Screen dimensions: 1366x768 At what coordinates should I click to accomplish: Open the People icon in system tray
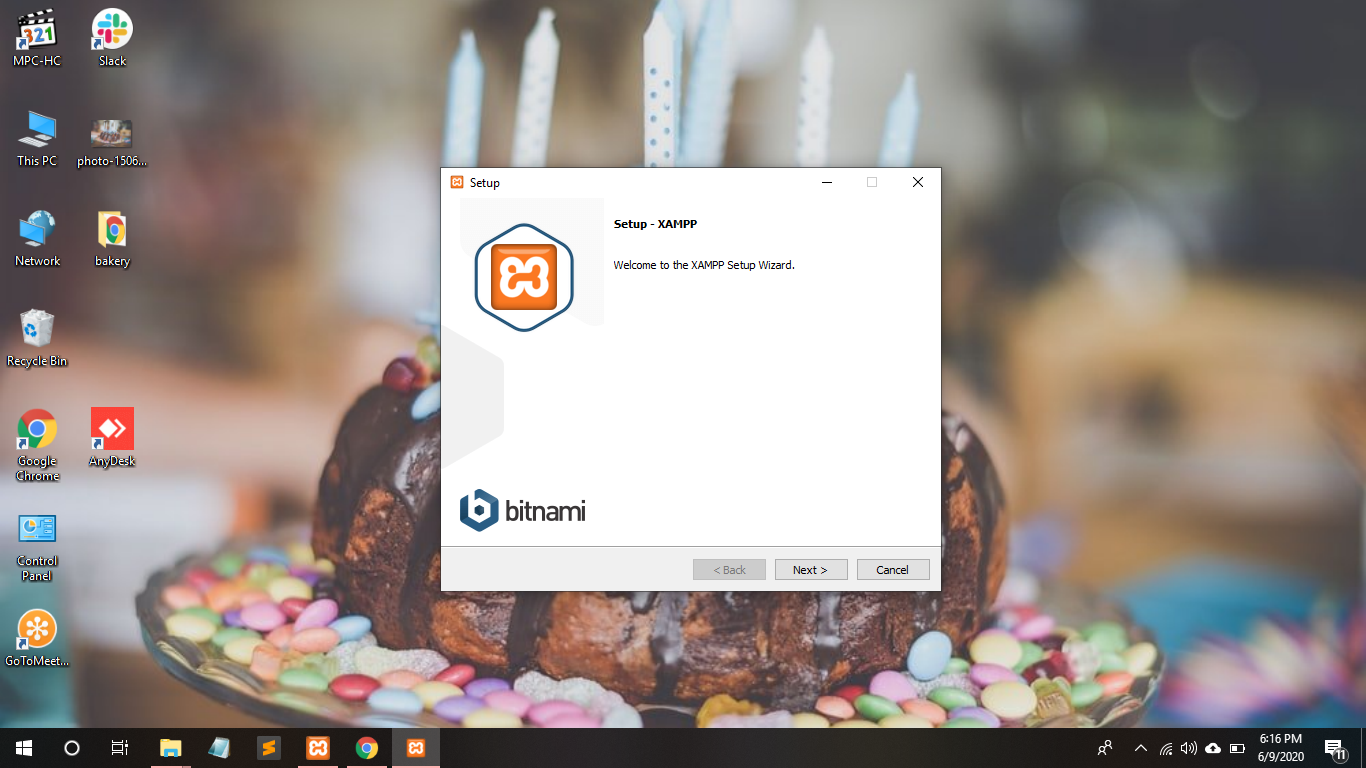[x=1105, y=748]
